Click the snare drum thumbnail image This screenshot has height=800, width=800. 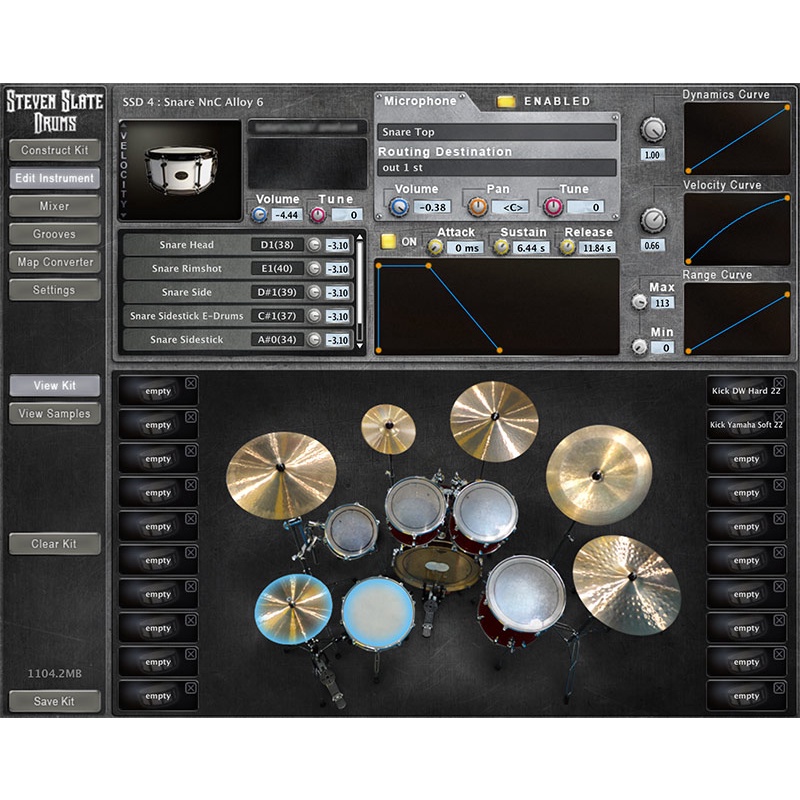pos(181,169)
